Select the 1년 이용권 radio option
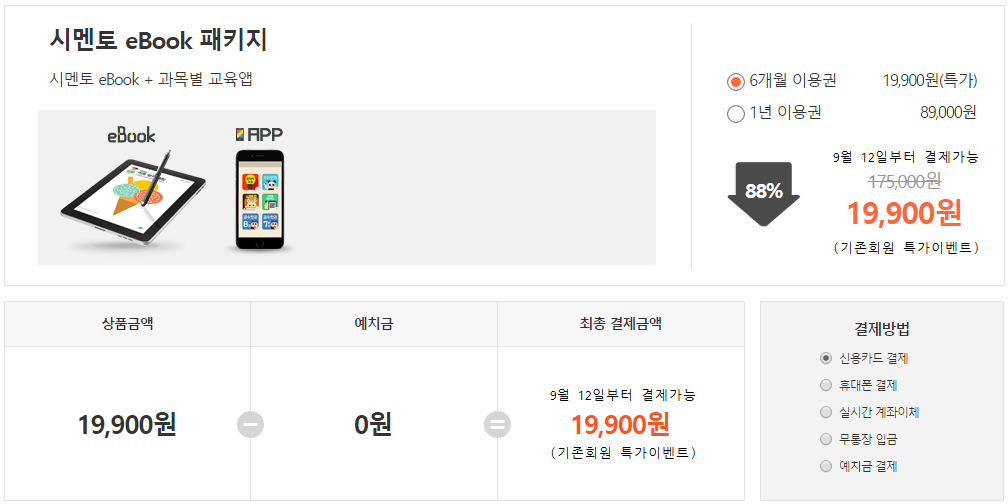The width and height of the screenshot is (1008, 504). pos(735,114)
